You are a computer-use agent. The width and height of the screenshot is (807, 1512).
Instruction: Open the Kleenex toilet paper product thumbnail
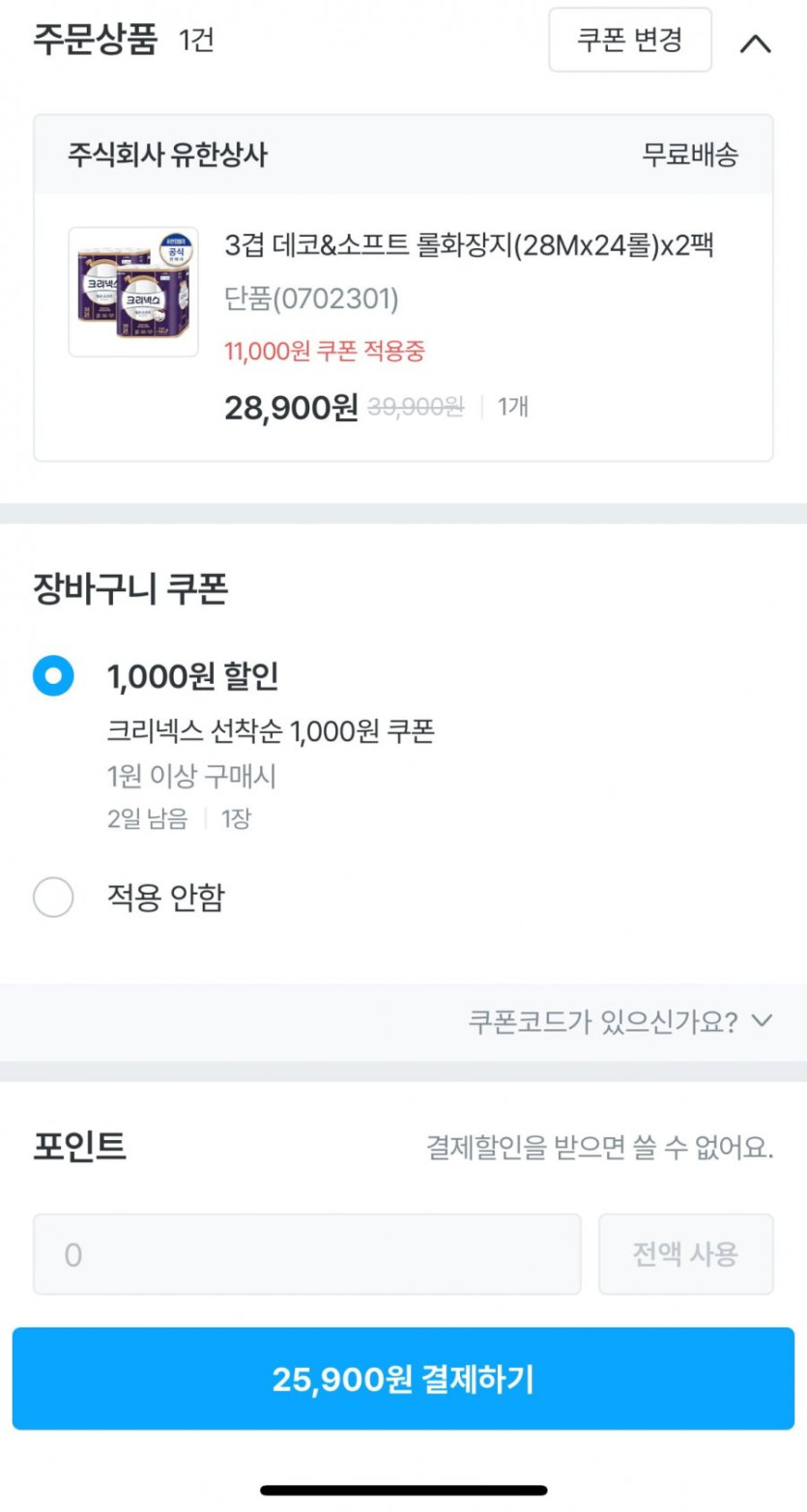coord(133,293)
